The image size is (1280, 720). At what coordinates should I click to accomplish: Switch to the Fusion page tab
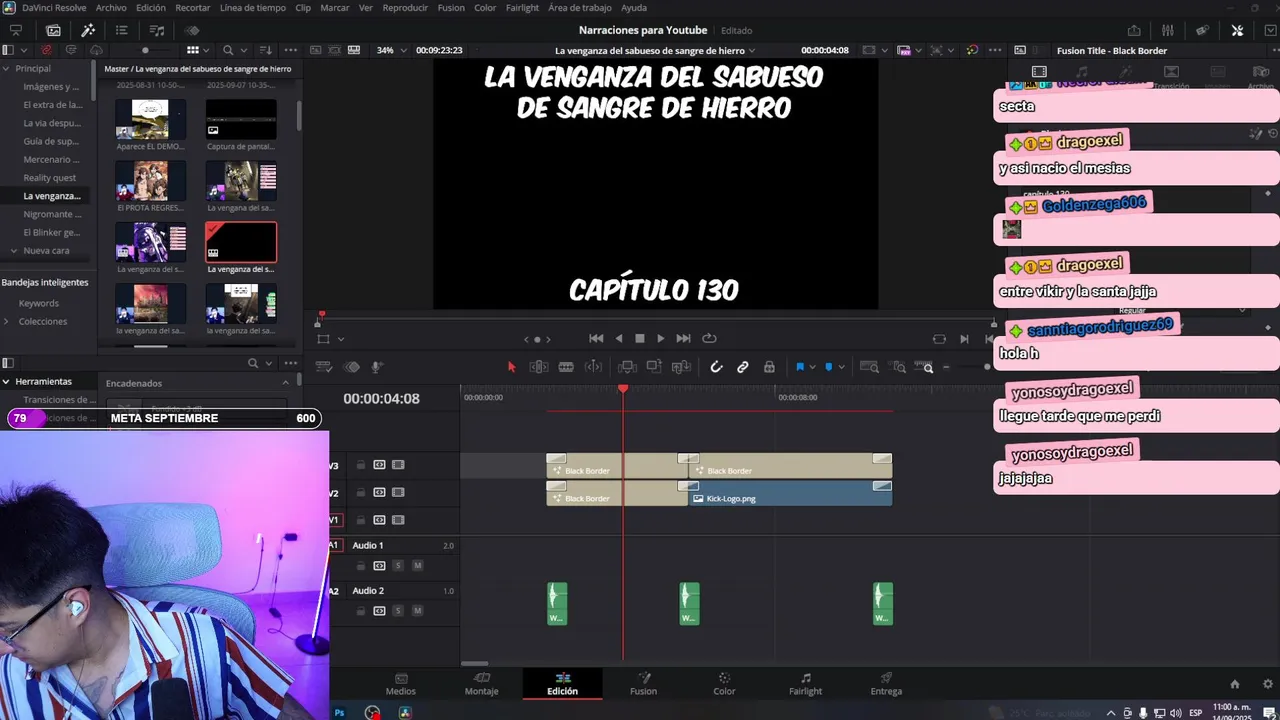point(643,684)
